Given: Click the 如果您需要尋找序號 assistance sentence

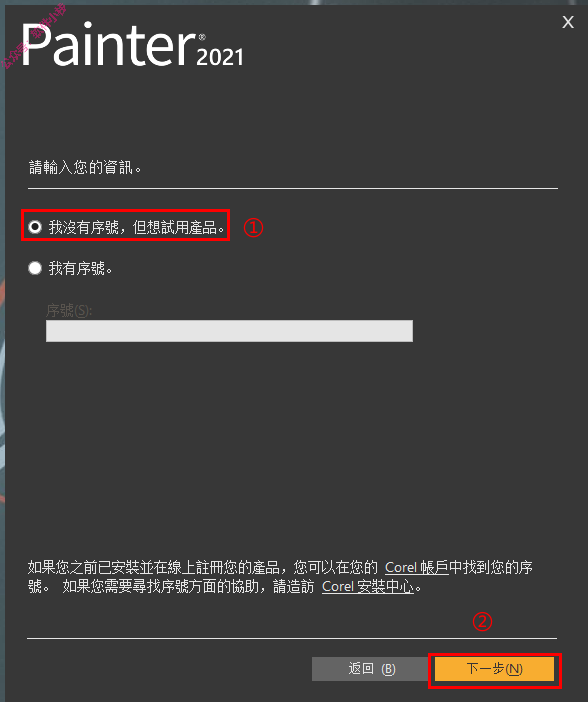Looking at the screenshot, I should click(x=242, y=586).
